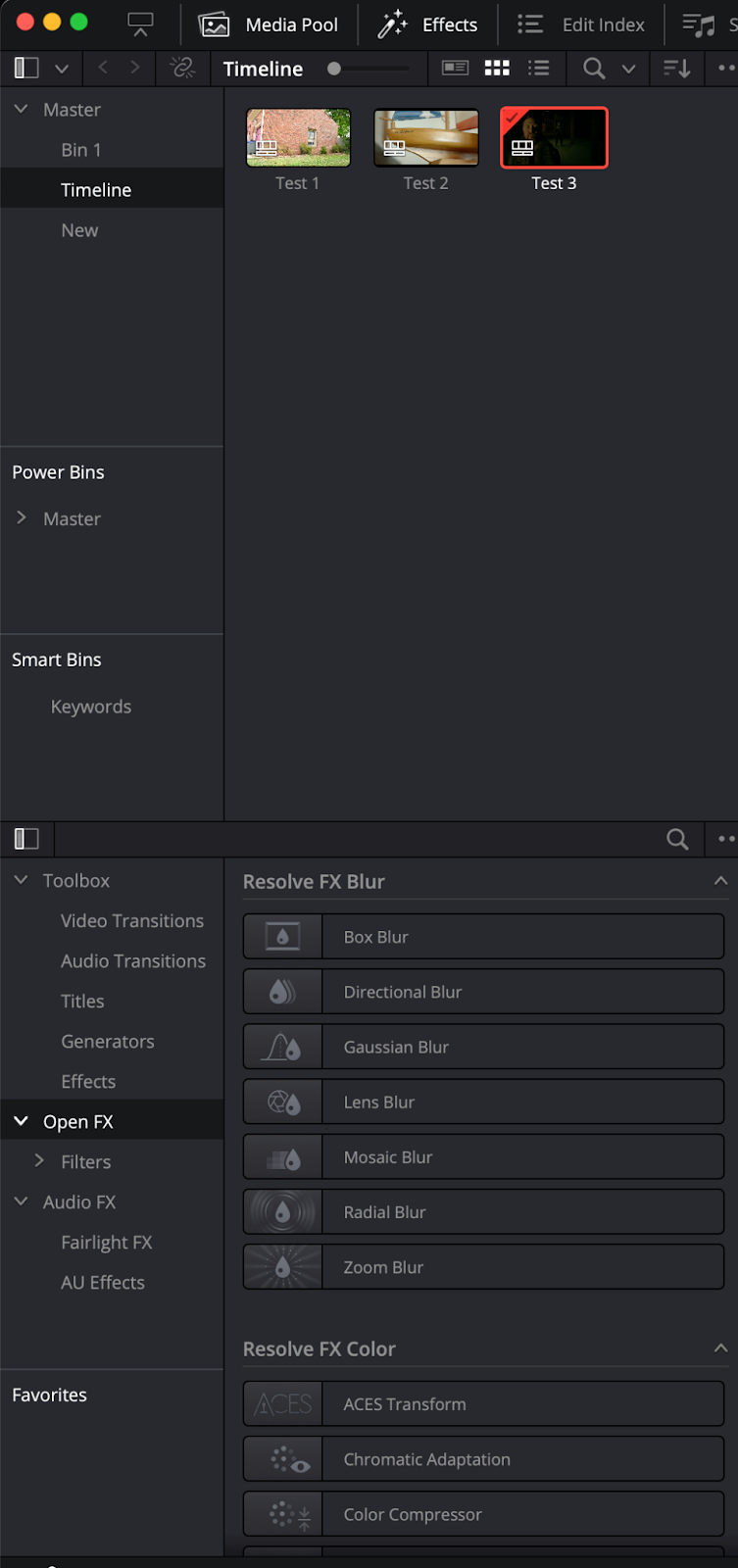Select the Gaussian Blur effect
This screenshot has height=1568, width=738.
pyautogui.click(x=483, y=1047)
